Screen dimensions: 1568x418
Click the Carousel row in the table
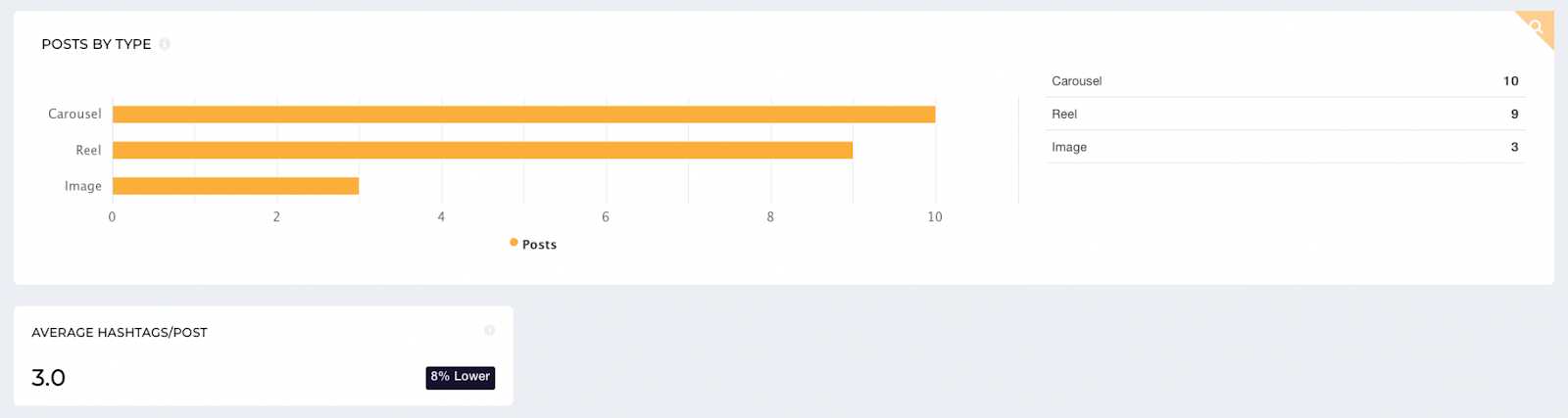1285,81
